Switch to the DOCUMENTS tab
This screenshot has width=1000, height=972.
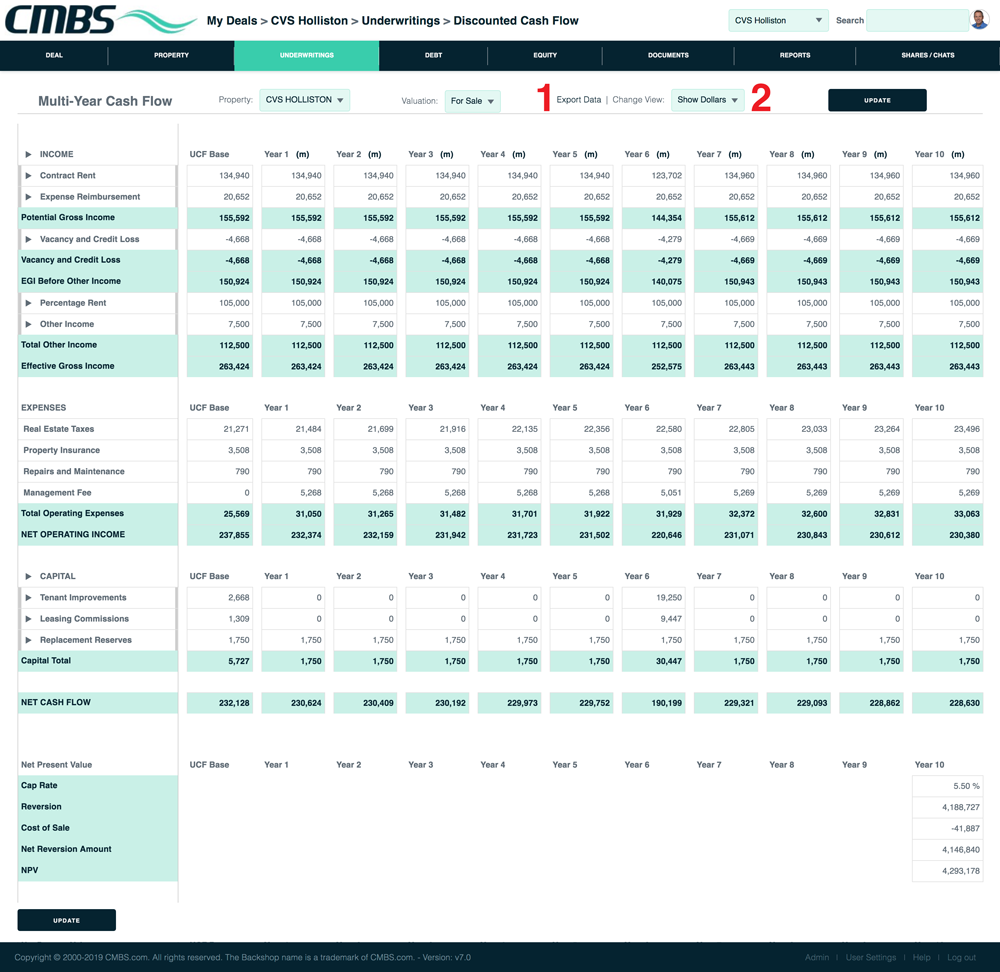[668, 55]
